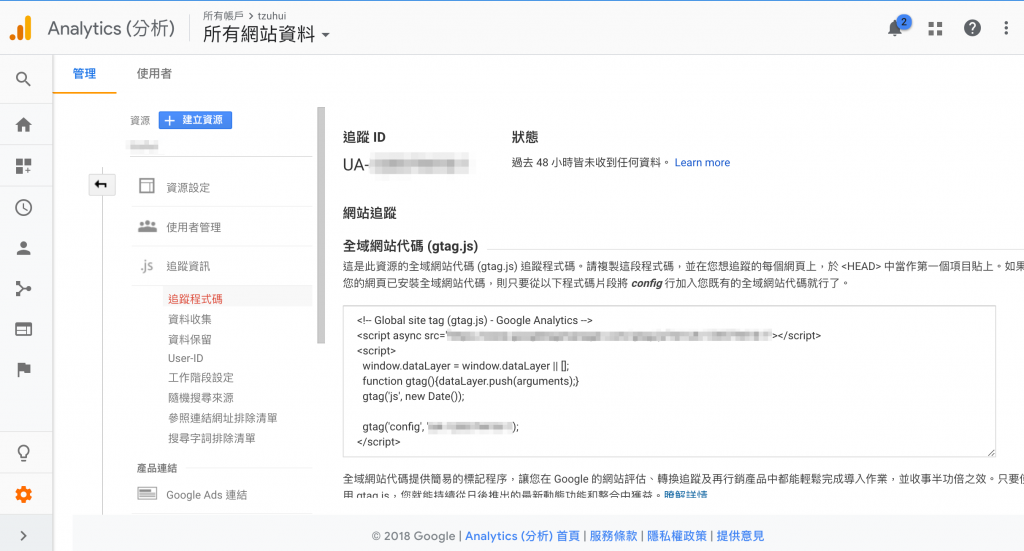Grab the code textarea resize handle

point(991,452)
